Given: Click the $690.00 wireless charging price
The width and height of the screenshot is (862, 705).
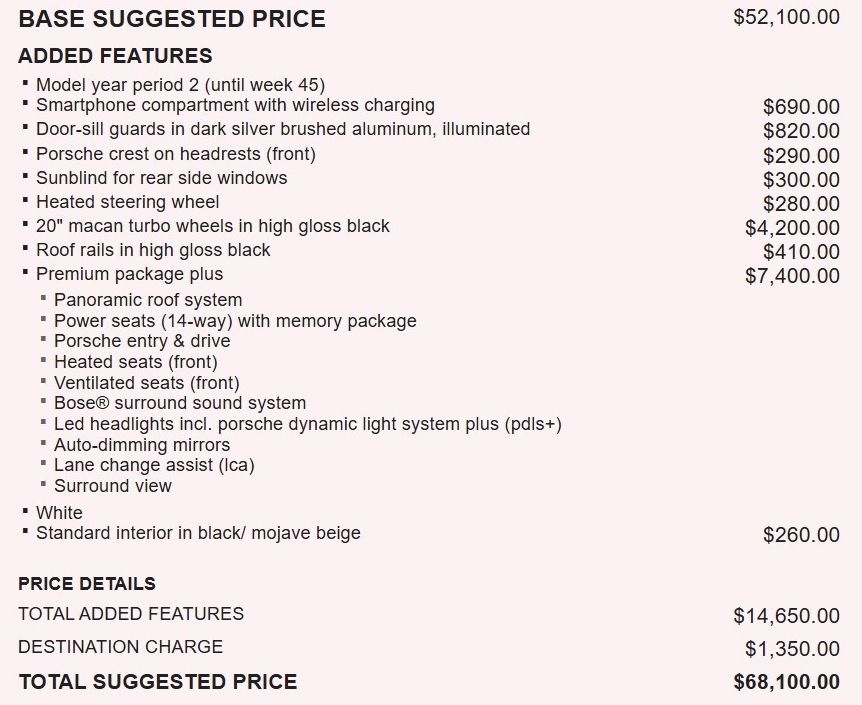Looking at the screenshot, I should (801, 107).
